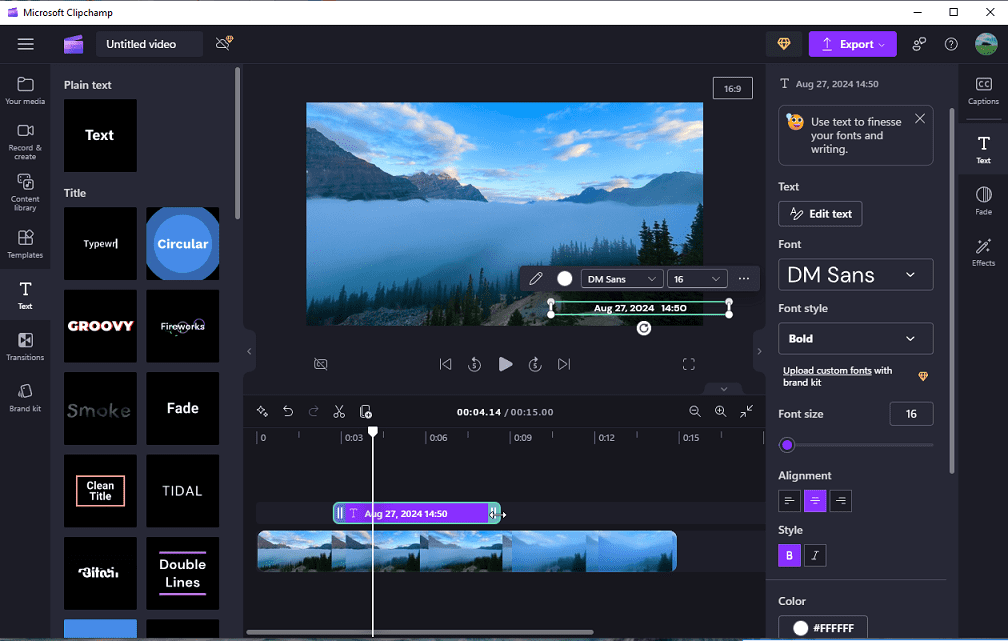Select the plain Text thumbnail
Image resolution: width=1008 pixels, height=641 pixels.
click(100, 135)
